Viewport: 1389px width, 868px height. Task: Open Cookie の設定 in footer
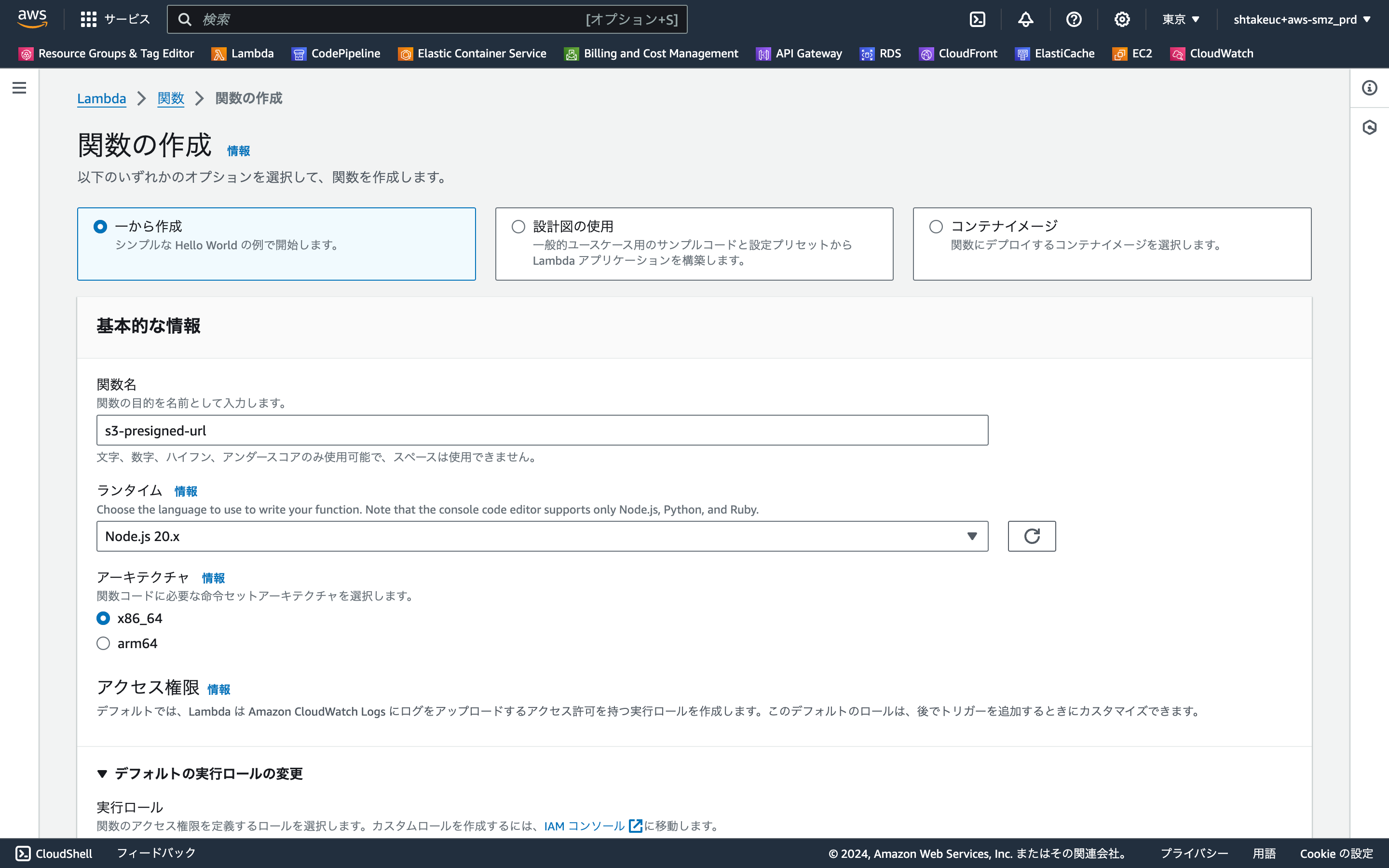point(1336,854)
